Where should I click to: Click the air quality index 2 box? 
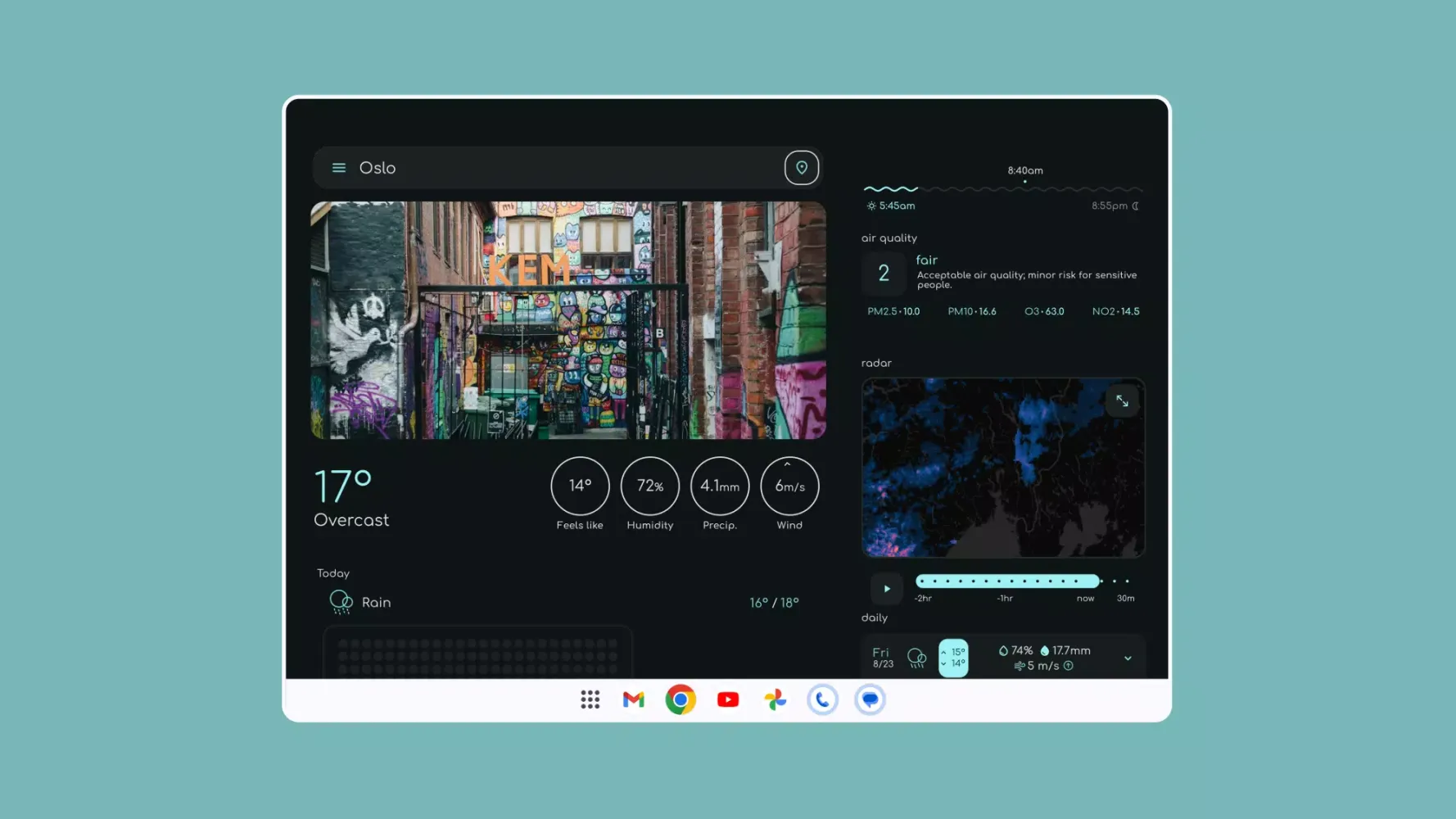[x=884, y=274]
